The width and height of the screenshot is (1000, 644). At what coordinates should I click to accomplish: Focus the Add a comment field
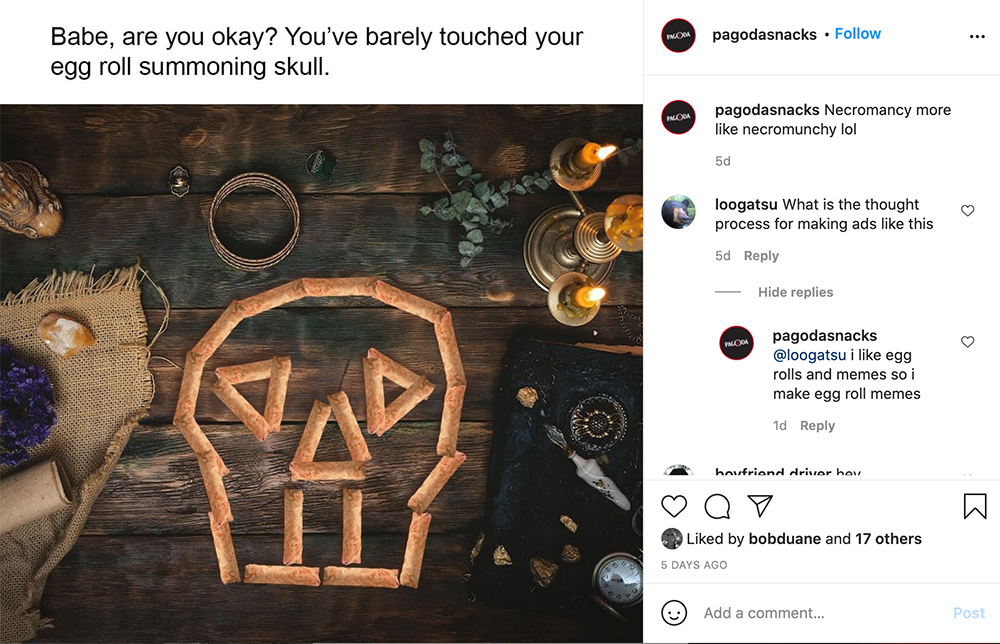click(x=823, y=613)
